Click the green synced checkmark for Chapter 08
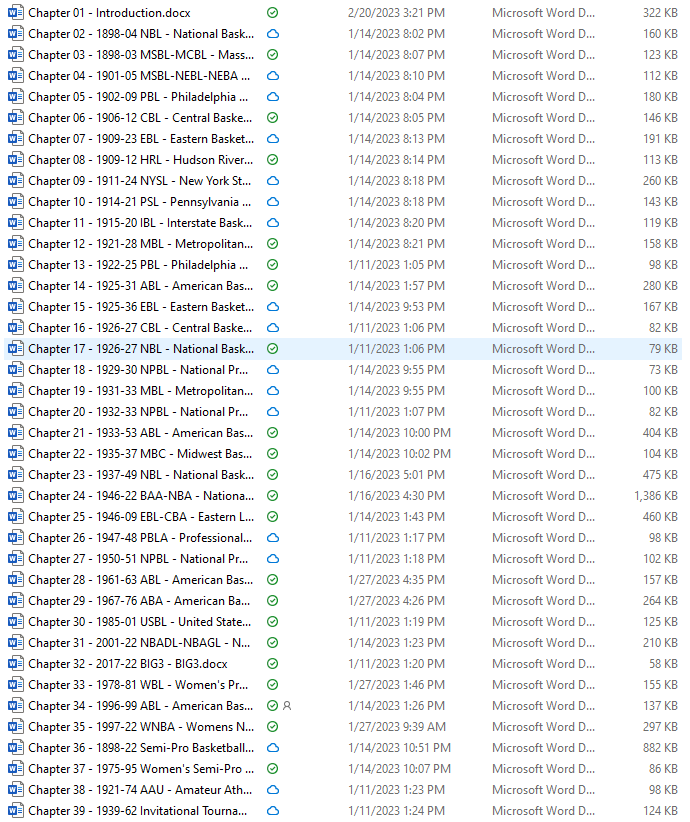Image resolution: width=690 pixels, height=822 pixels. [273, 160]
